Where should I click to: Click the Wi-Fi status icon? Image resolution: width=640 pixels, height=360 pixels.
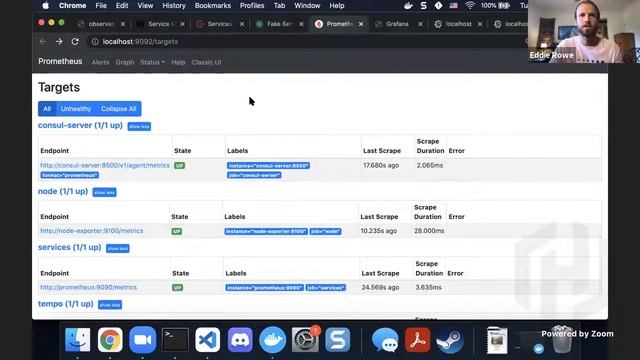point(470,6)
